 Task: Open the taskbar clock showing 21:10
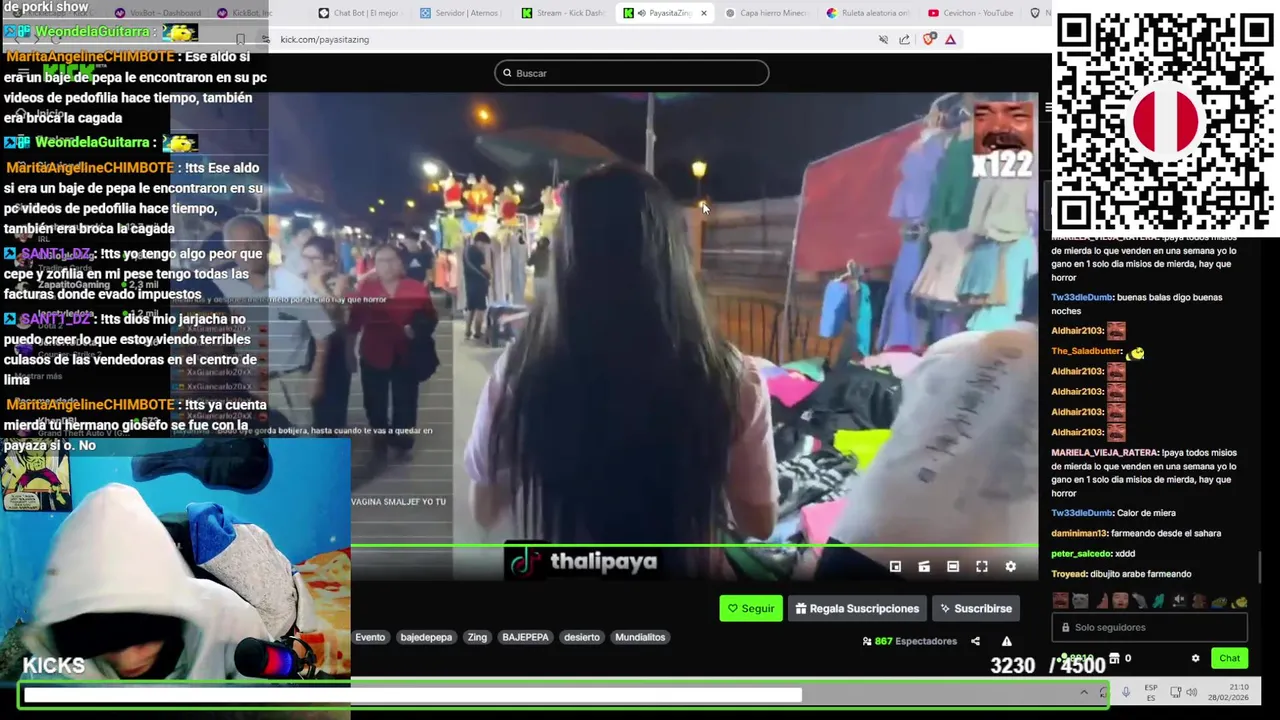[x=1228, y=692]
